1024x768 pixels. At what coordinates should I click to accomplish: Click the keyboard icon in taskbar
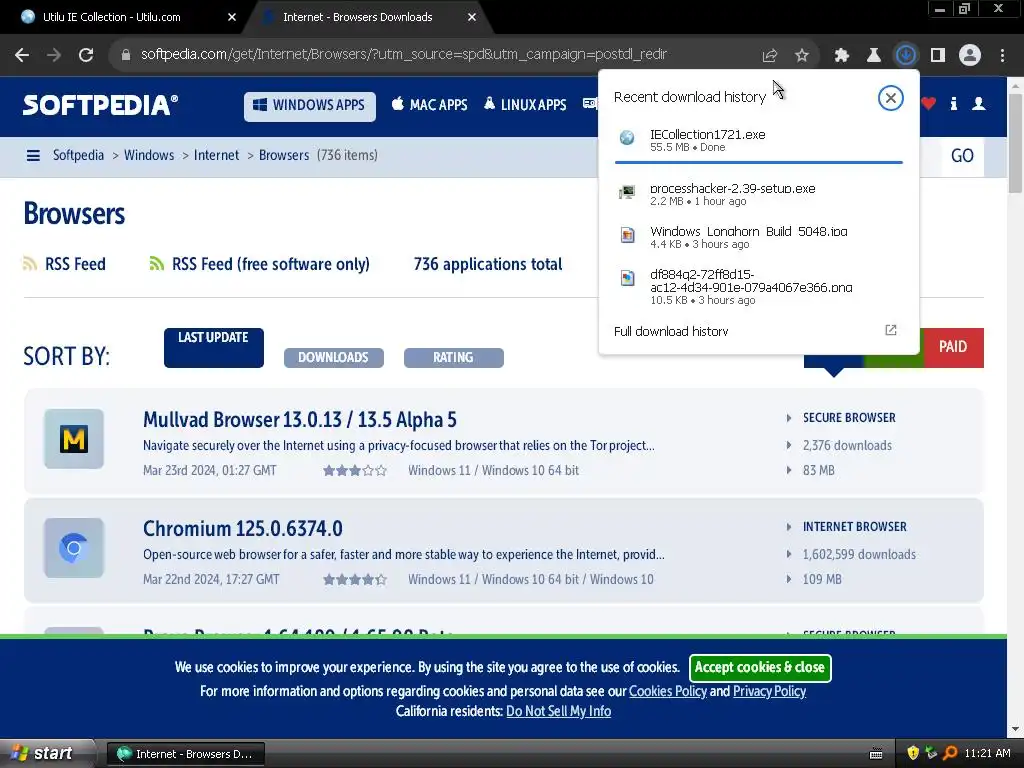pos(876,754)
